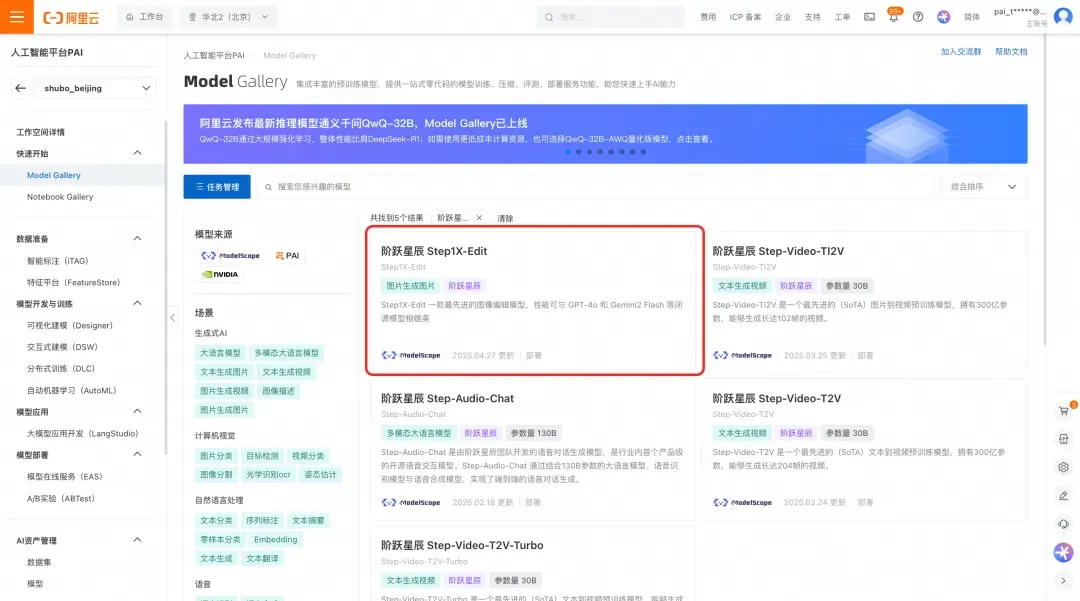Click the cloud shell terminal icon
Viewport: 1080px width, 601px height.
pyautogui.click(x=869, y=17)
